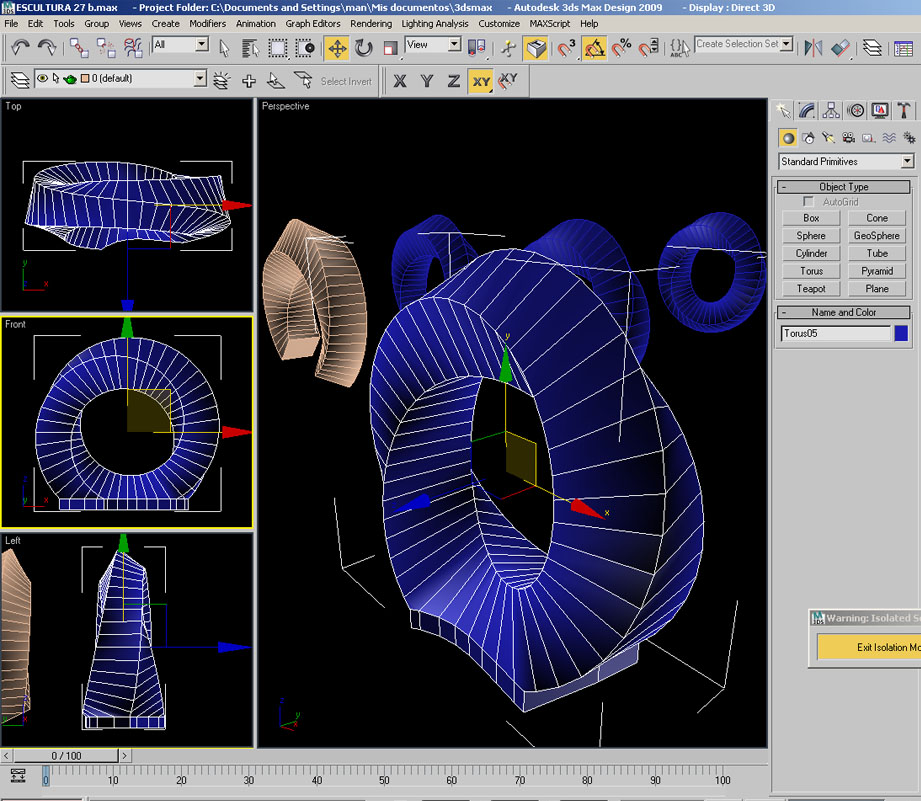Viewport: 921px width, 801px height.
Task: Select the Rotate transform tool
Action: [364, 47]
